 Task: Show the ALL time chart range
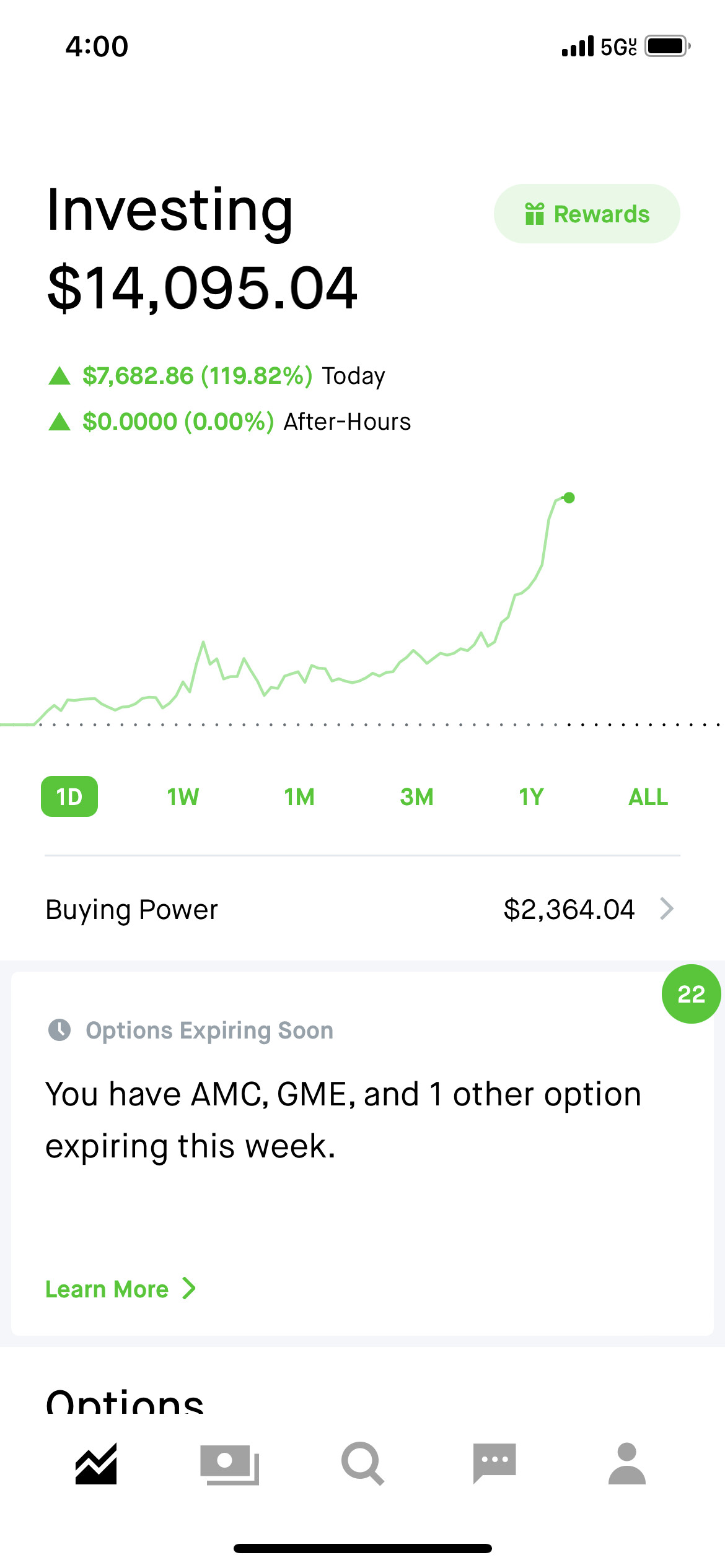tap(648, 797)
